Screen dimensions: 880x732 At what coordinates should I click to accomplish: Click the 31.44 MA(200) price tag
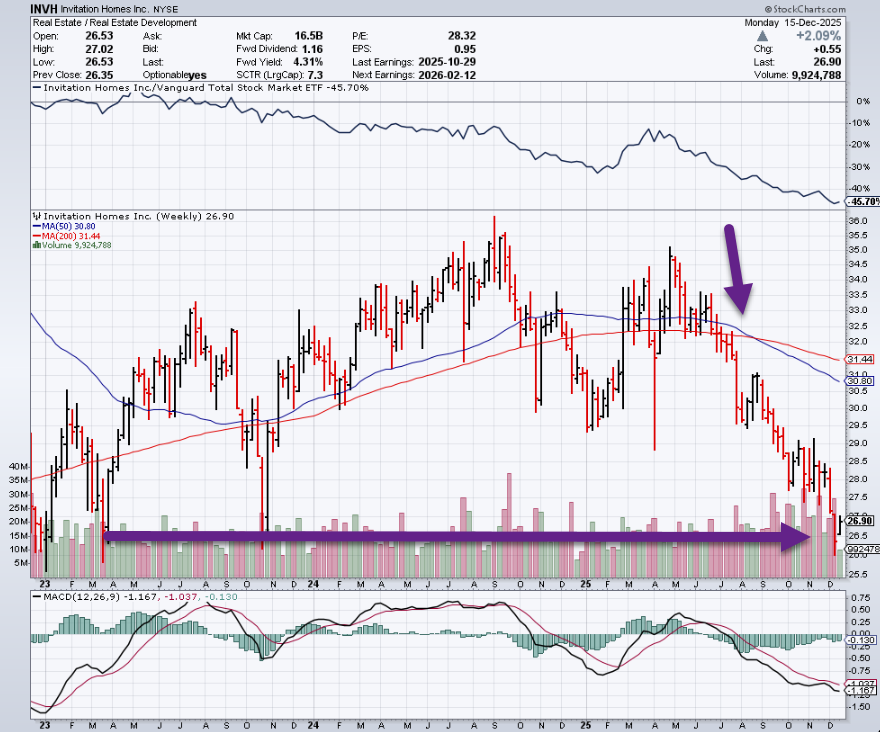(861, 358)
